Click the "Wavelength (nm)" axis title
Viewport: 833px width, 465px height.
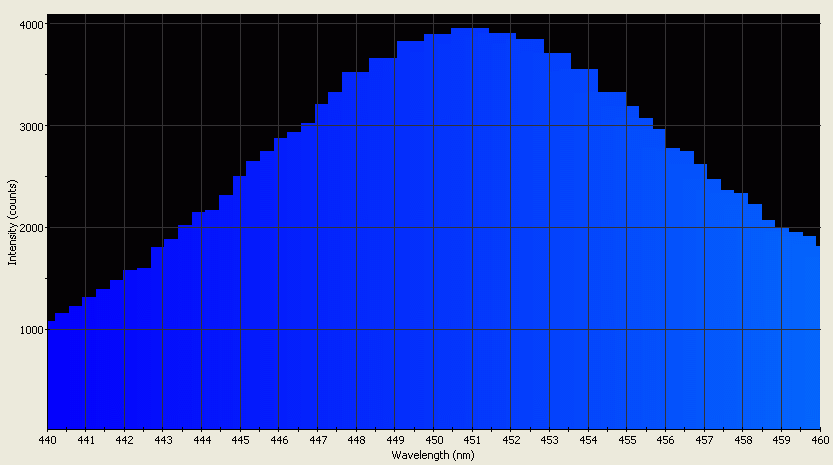pyautogui.click(x=433, y=455)
